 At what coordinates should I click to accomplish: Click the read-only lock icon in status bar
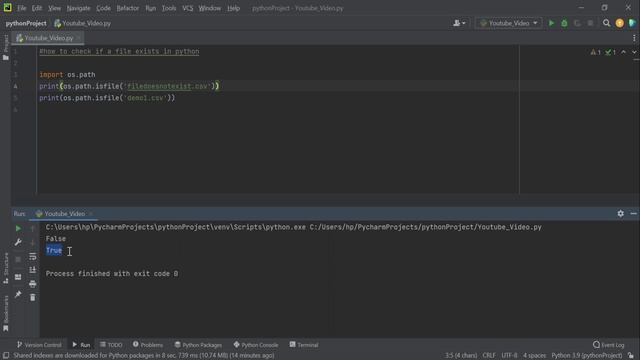(631, 356)
